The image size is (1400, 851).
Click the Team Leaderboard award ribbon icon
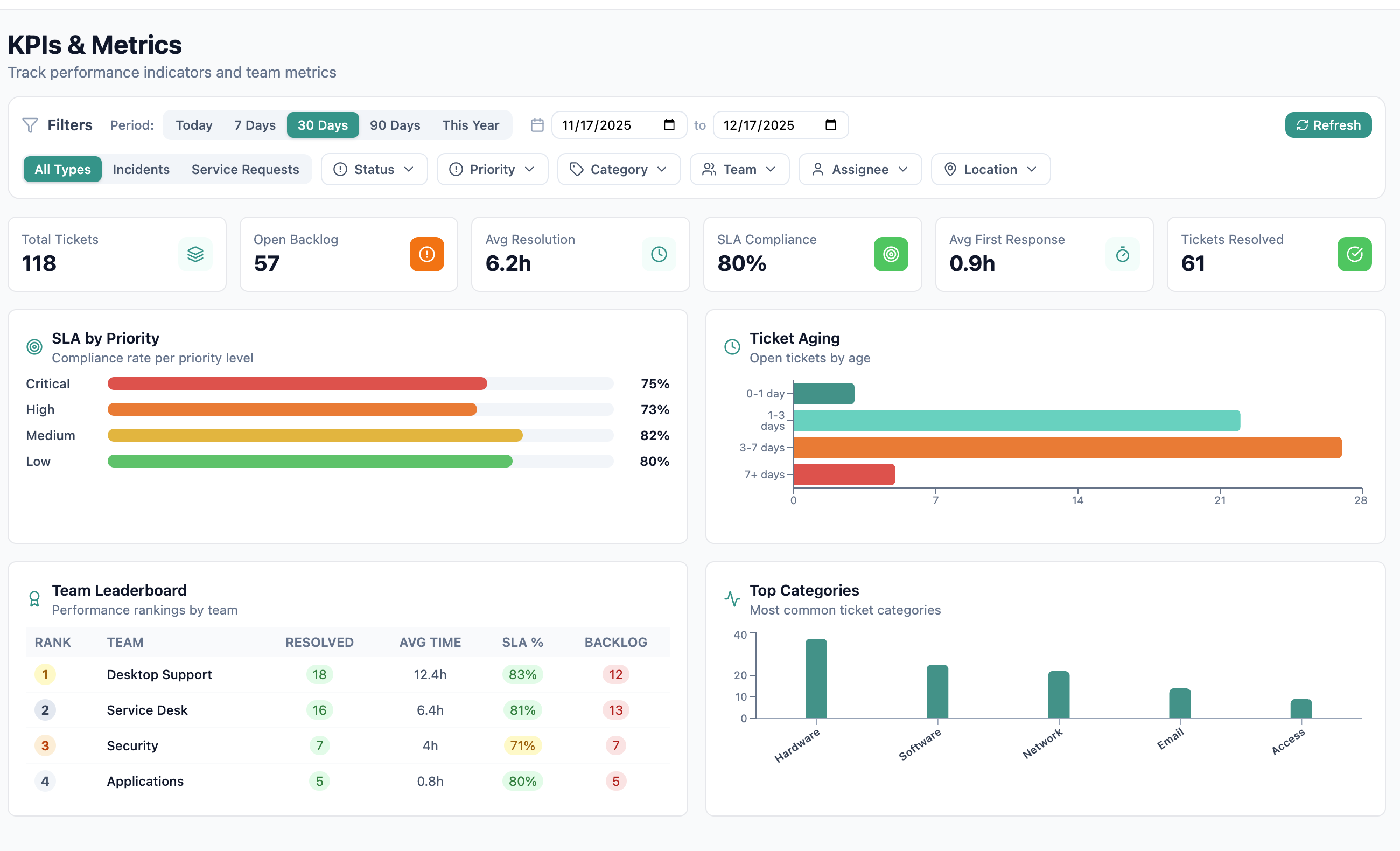click(x=34, y=598)
